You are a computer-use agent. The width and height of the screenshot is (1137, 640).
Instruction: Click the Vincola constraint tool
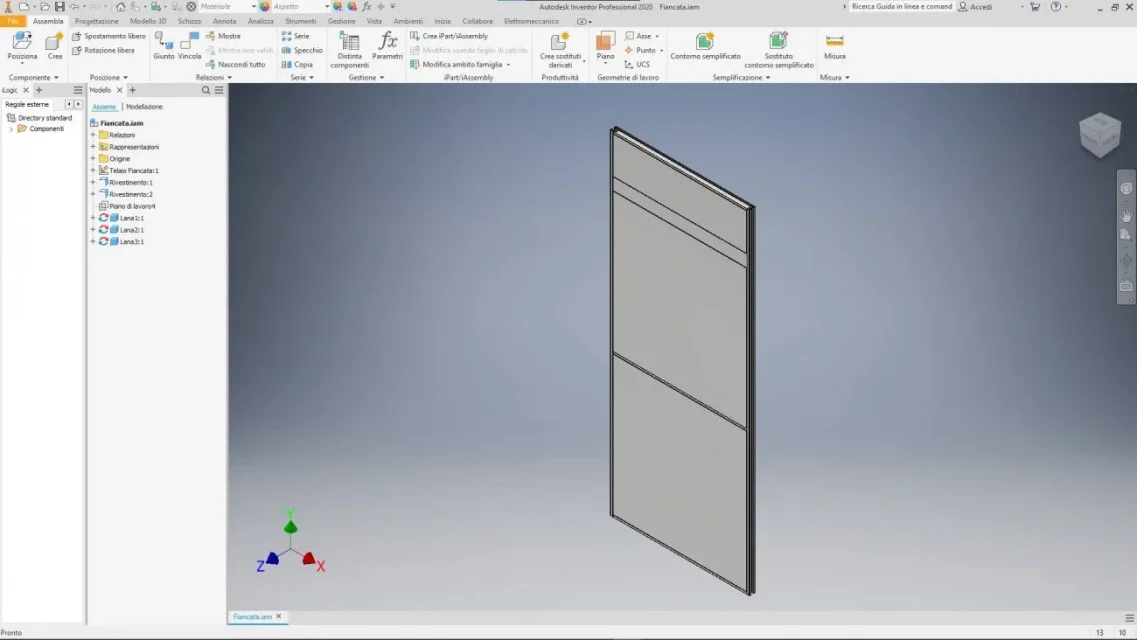(x=189, y=45)
